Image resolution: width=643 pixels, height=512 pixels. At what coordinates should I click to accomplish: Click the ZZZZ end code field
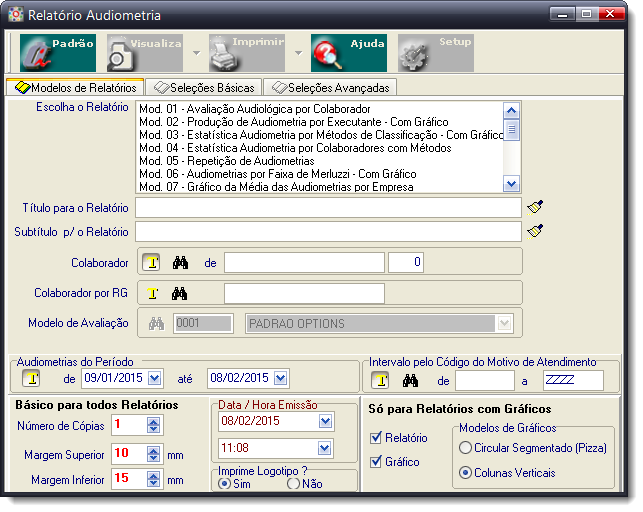[x=573, y=380]
